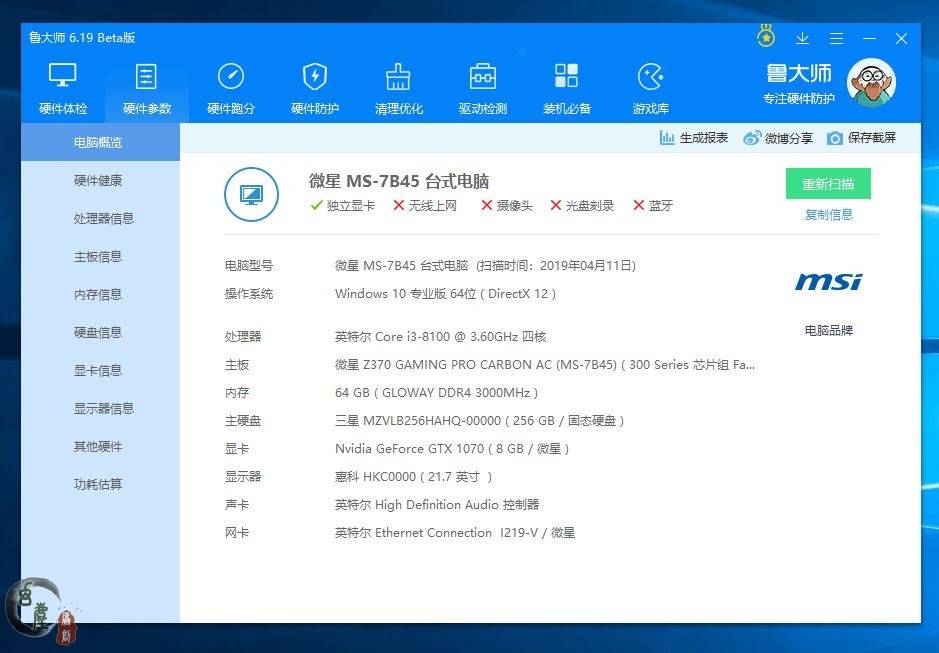Open 硬盘信息 disk info in sidebar
Screen dimensions: 939x653
click(98, 333)
